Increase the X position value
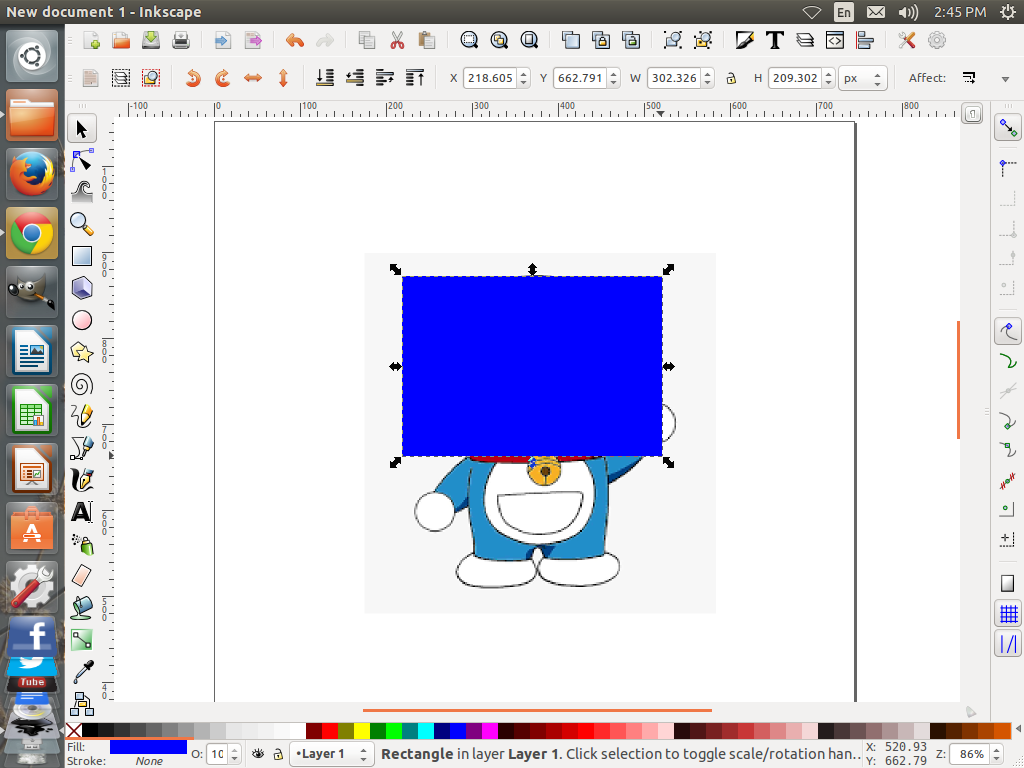The height and width of the screenshot is (768, 1024). [x=524, y=74]
